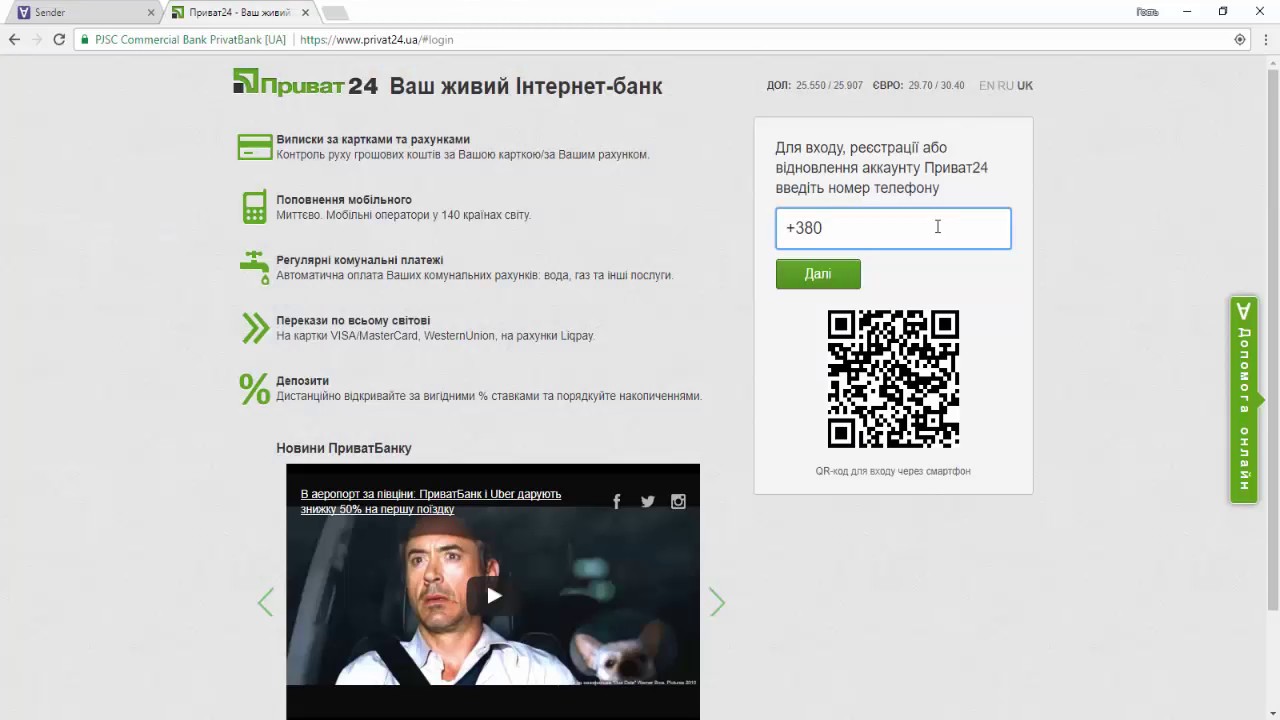The image size is (1280, 720).
Task: Click the worldwide transfers double-arrow icon
Action: (255, 328)
